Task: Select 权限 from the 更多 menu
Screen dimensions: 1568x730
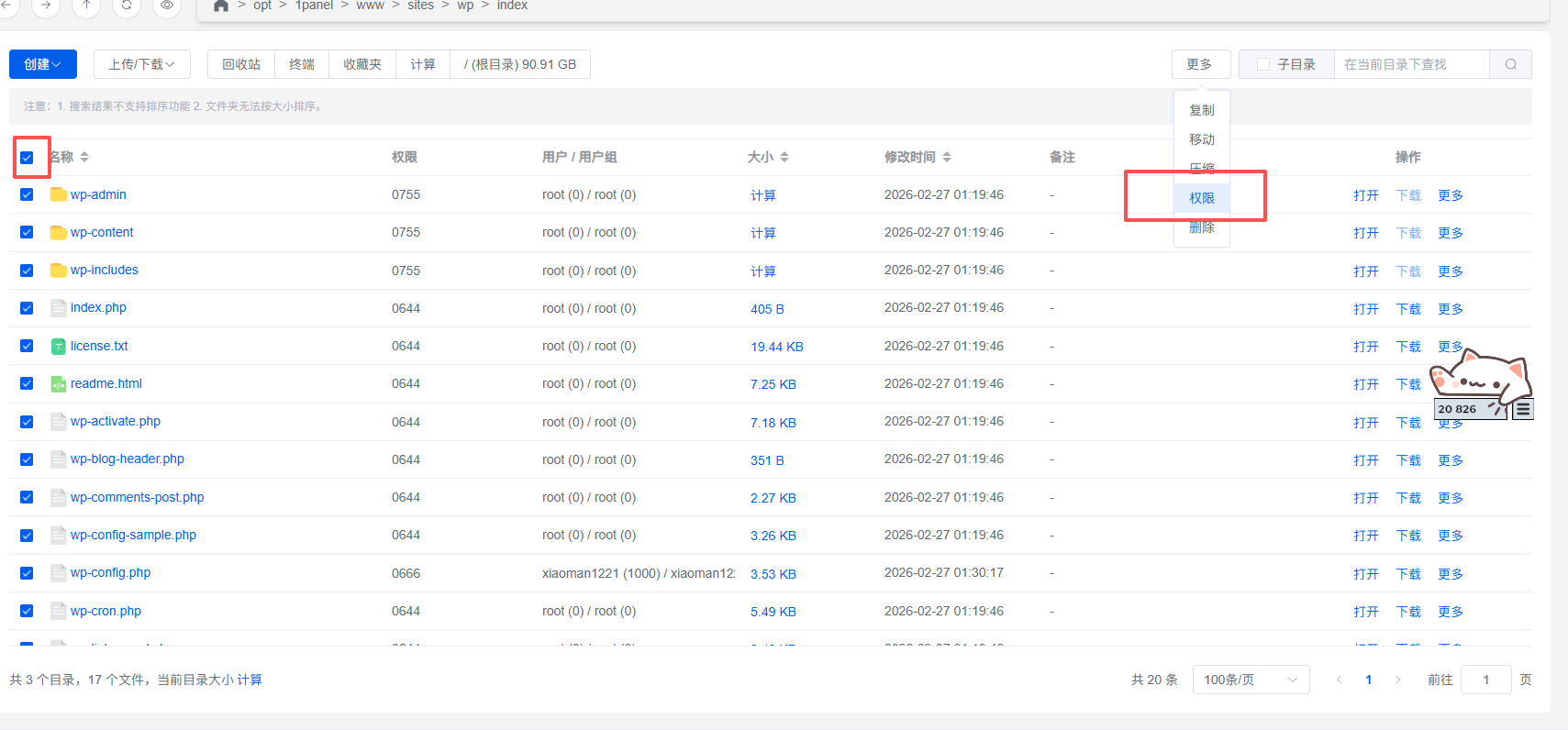Action: [x=1201, y=198]
